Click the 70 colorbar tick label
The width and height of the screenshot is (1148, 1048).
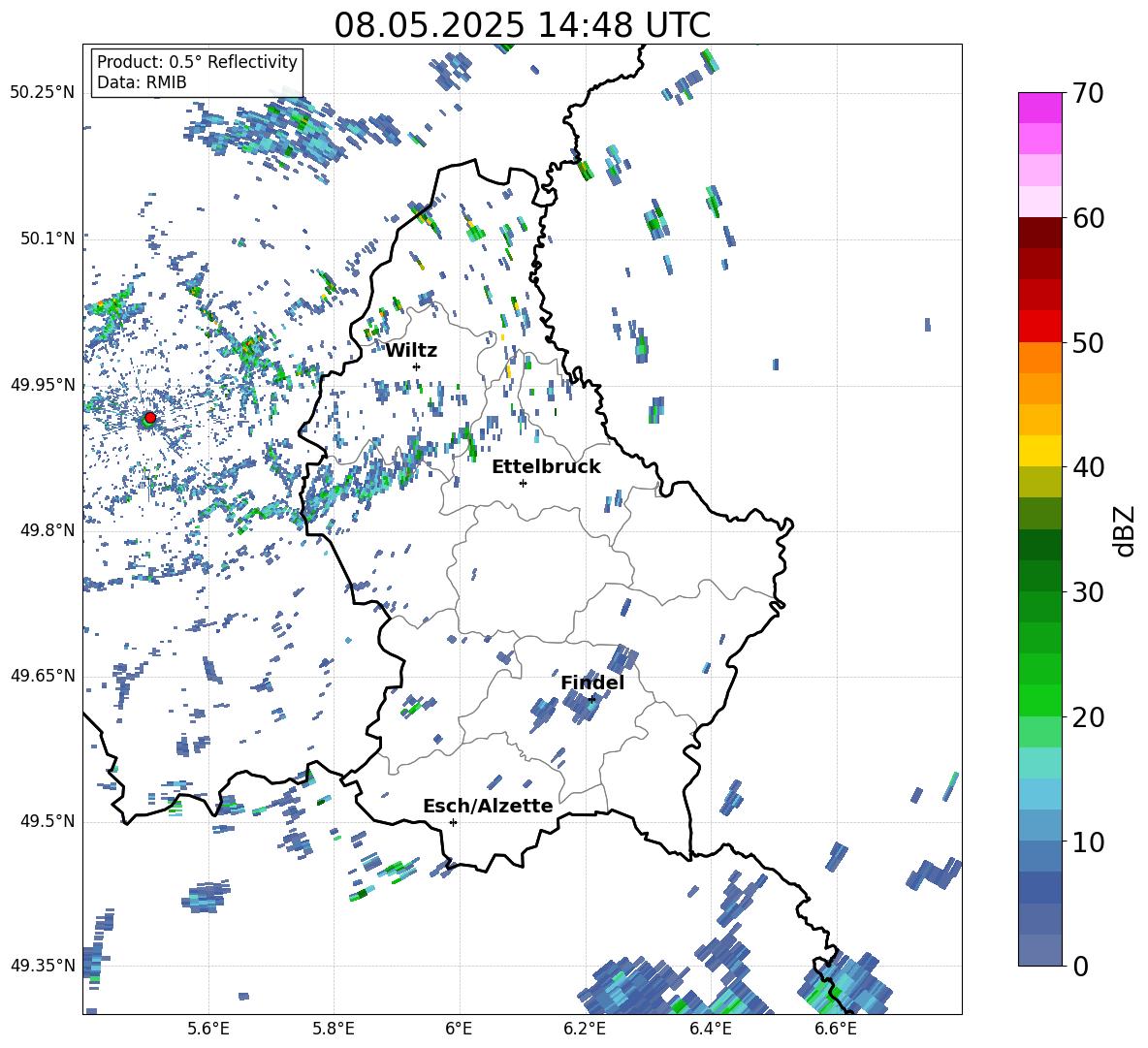(x=1088, y=93)
